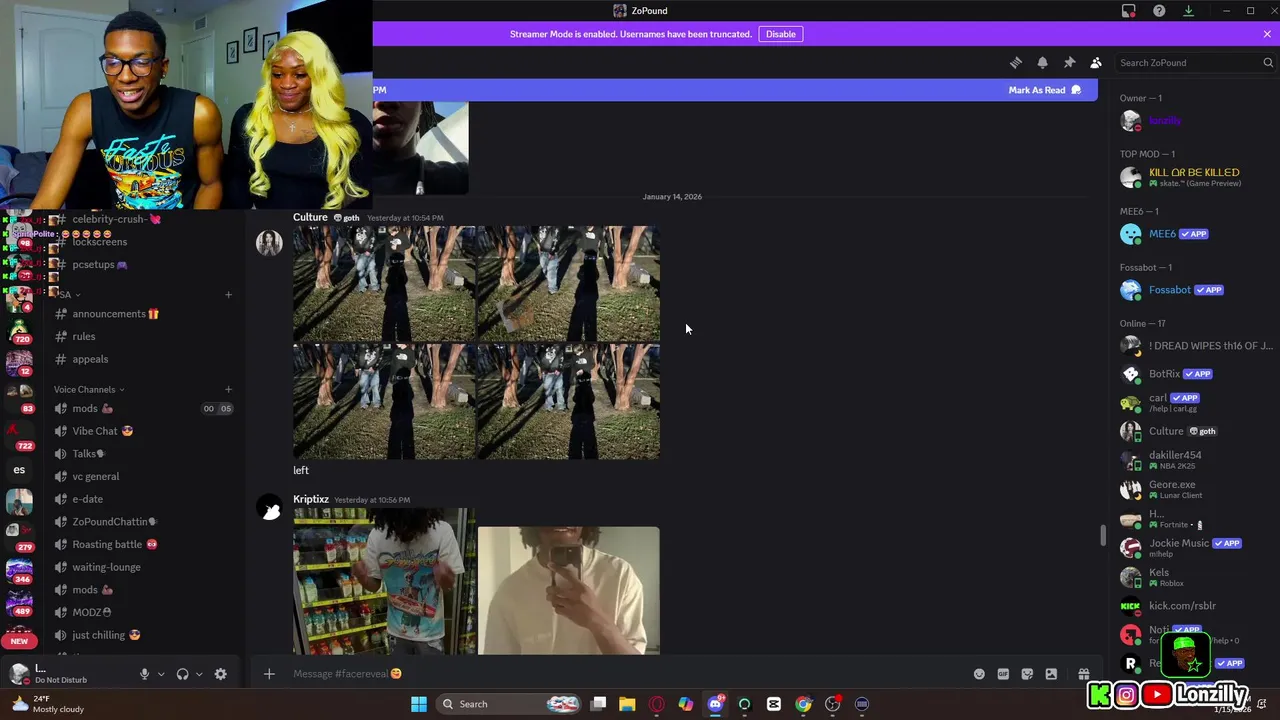Open Culture's user profile name
This screenshot has height=720, width=1280.
pyautogui.click(x=310, y=217)
